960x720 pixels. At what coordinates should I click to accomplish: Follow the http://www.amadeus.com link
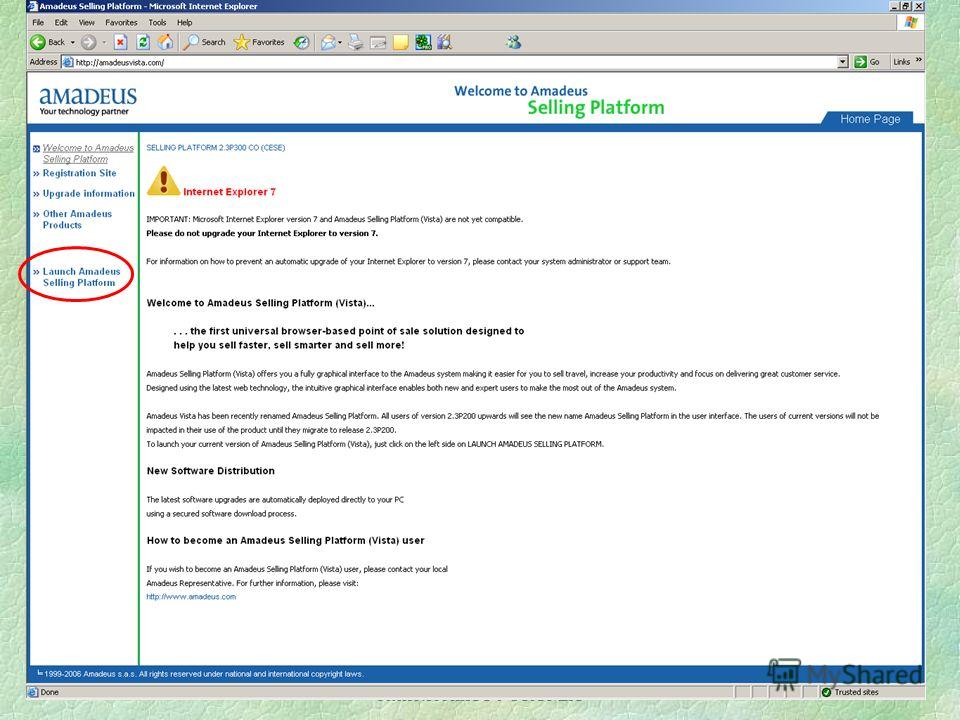click(191, 597)
